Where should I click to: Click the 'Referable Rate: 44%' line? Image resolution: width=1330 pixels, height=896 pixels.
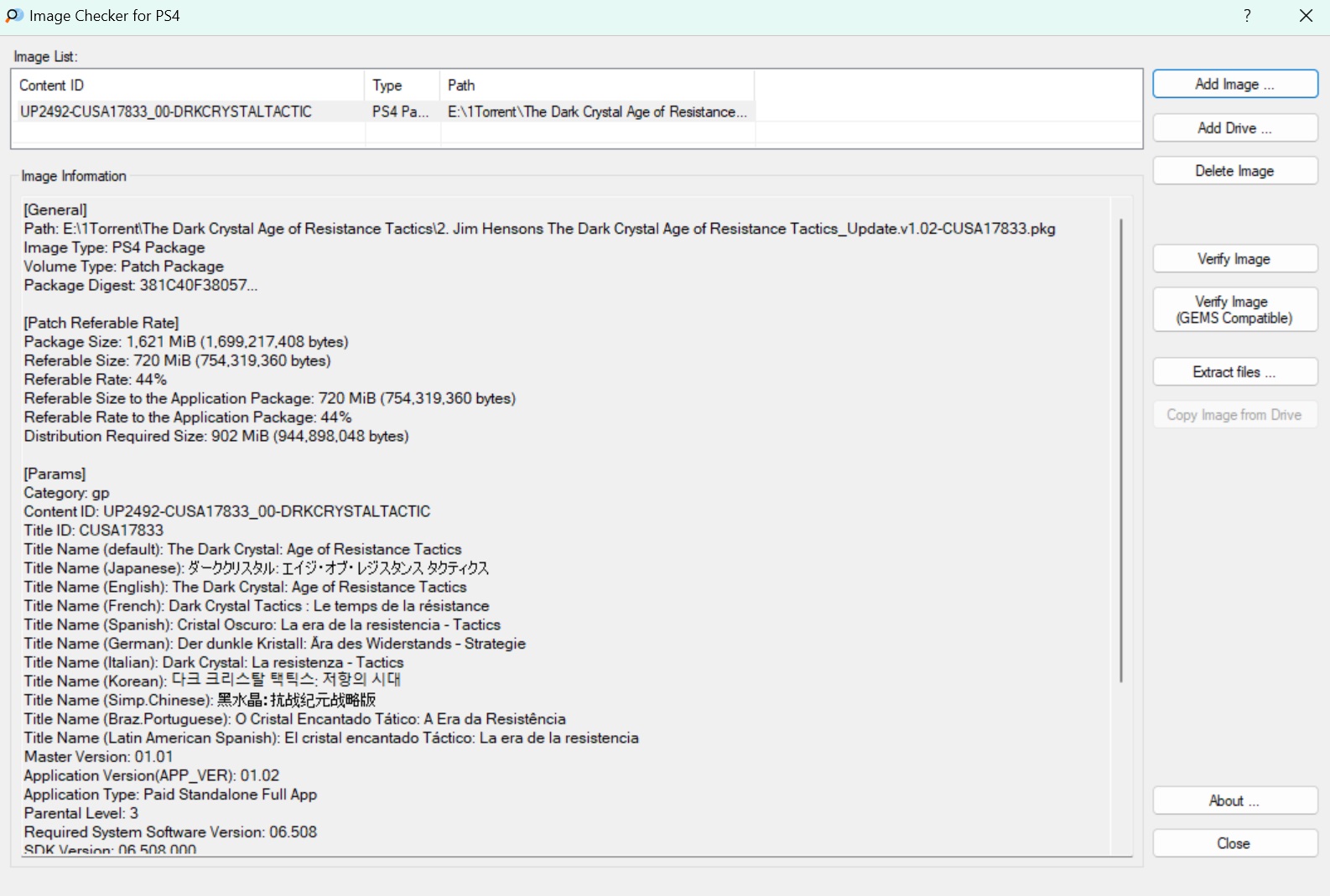coord(96,380)
